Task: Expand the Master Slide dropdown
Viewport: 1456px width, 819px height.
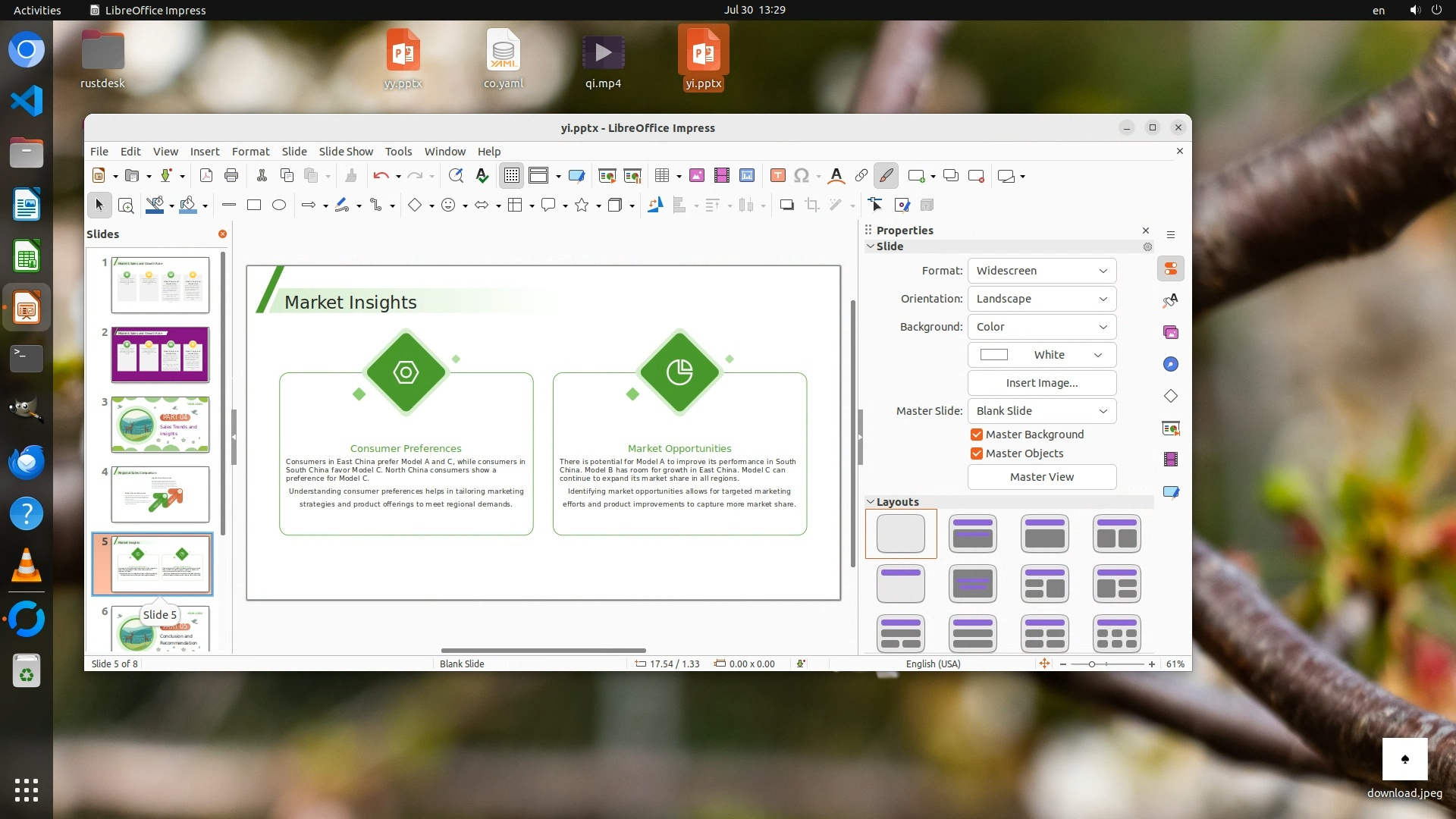Action: (1041, 411)
